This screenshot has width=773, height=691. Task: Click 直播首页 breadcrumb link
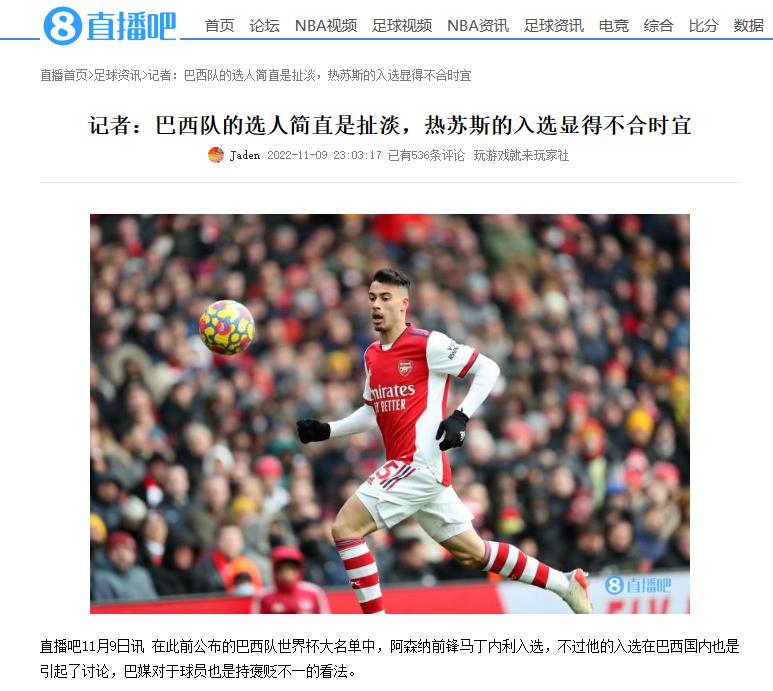point(64,75)
